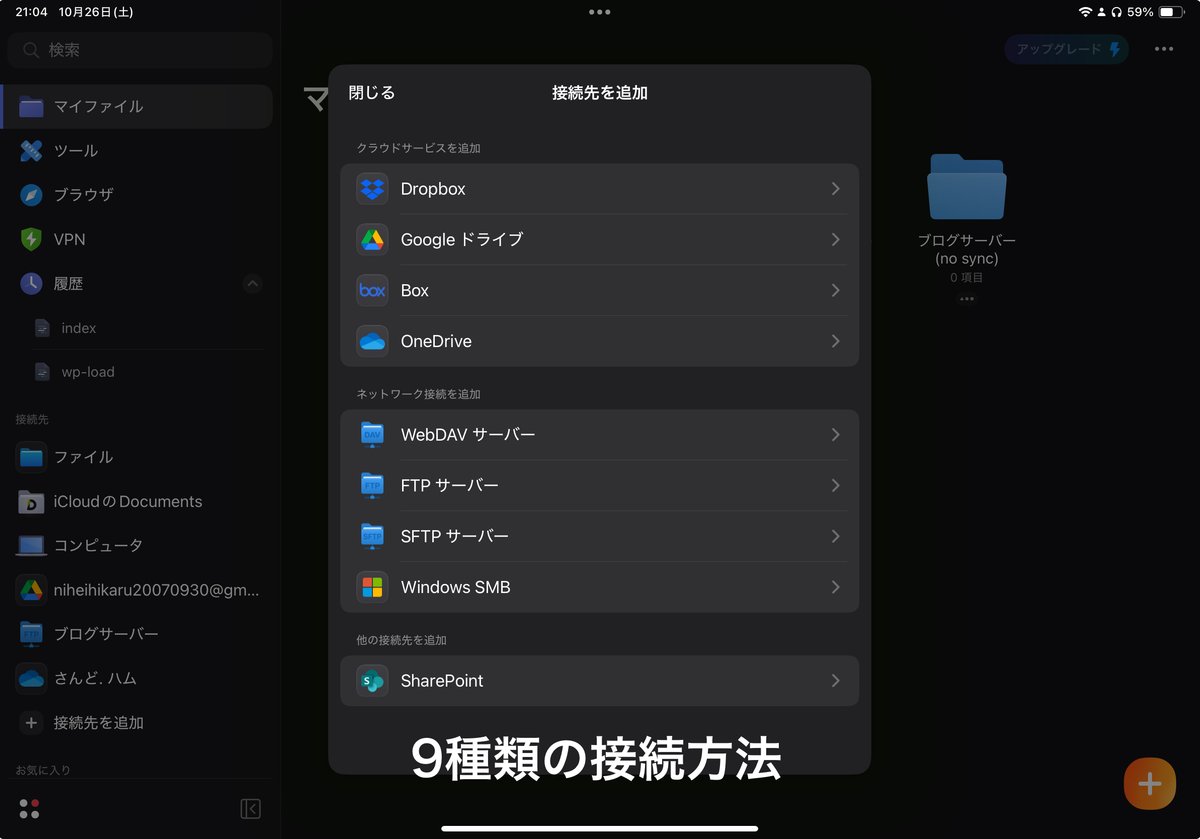Select the OneDrive label in the list

tap(436, 342)
